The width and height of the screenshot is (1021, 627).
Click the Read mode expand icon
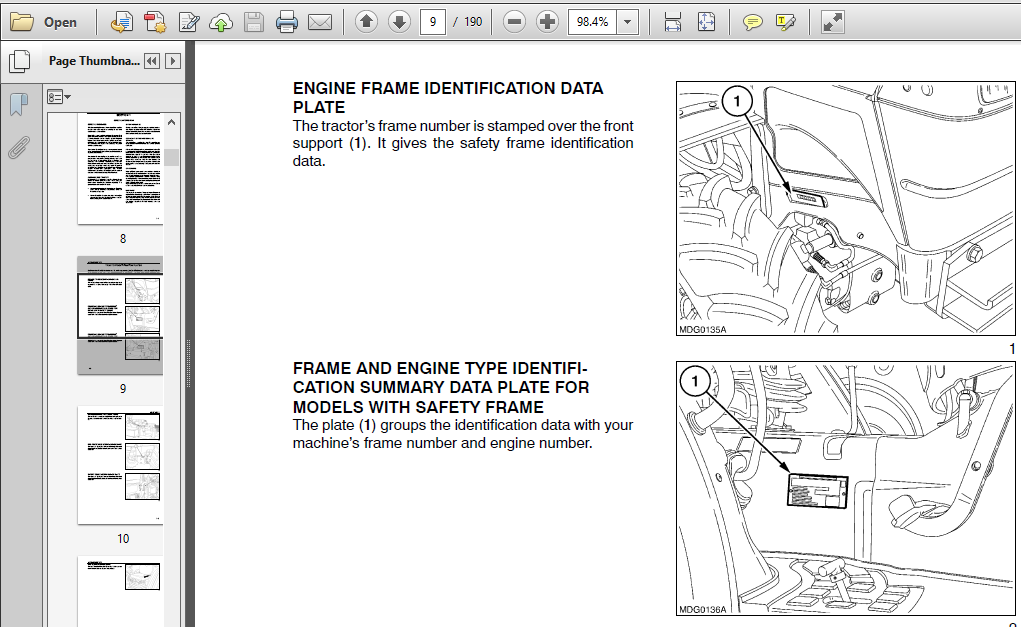(x=832, y=22)
